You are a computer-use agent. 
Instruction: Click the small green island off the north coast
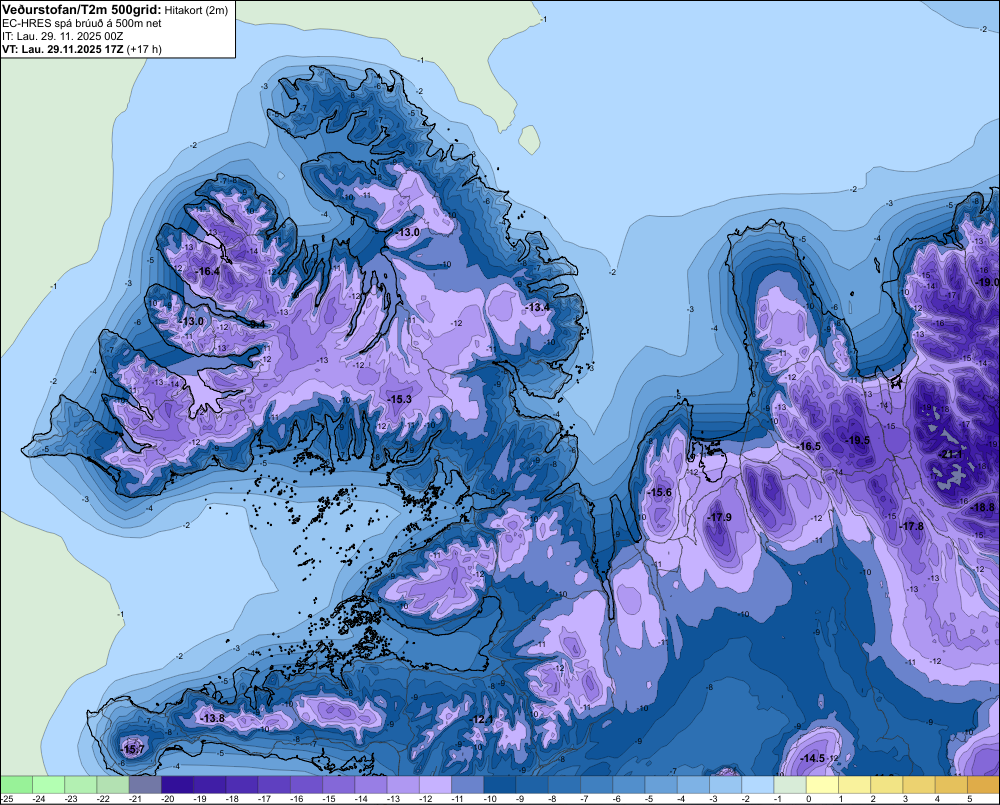(x=529, y=140)
